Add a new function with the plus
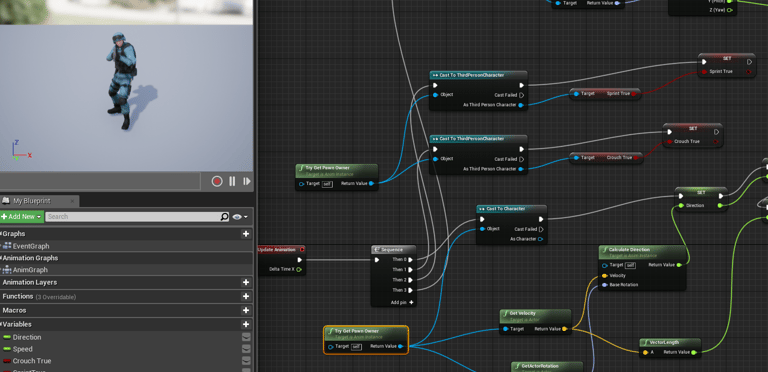 [246, 296]
